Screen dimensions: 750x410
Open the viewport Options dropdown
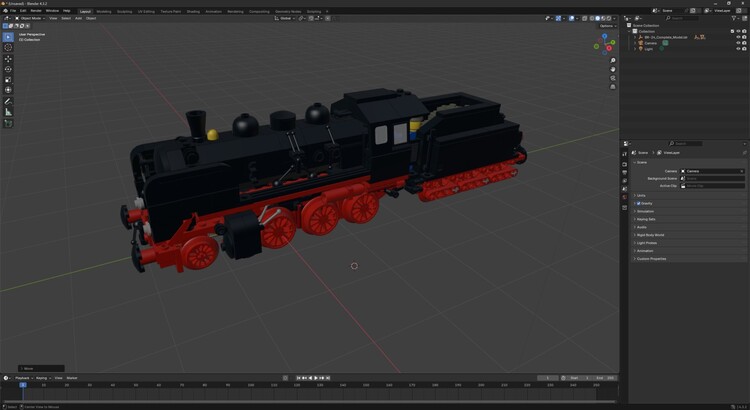[607, 26]
